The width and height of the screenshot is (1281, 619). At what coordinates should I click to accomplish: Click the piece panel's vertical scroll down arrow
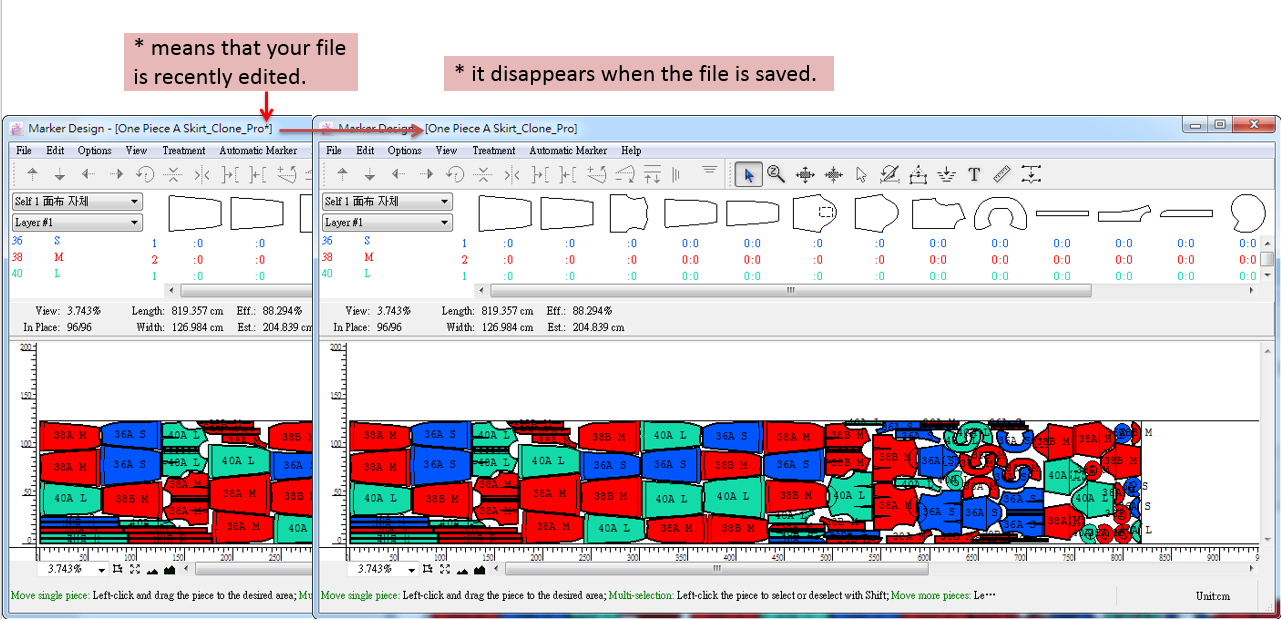pyautogui.click(x=1267, y=275)
